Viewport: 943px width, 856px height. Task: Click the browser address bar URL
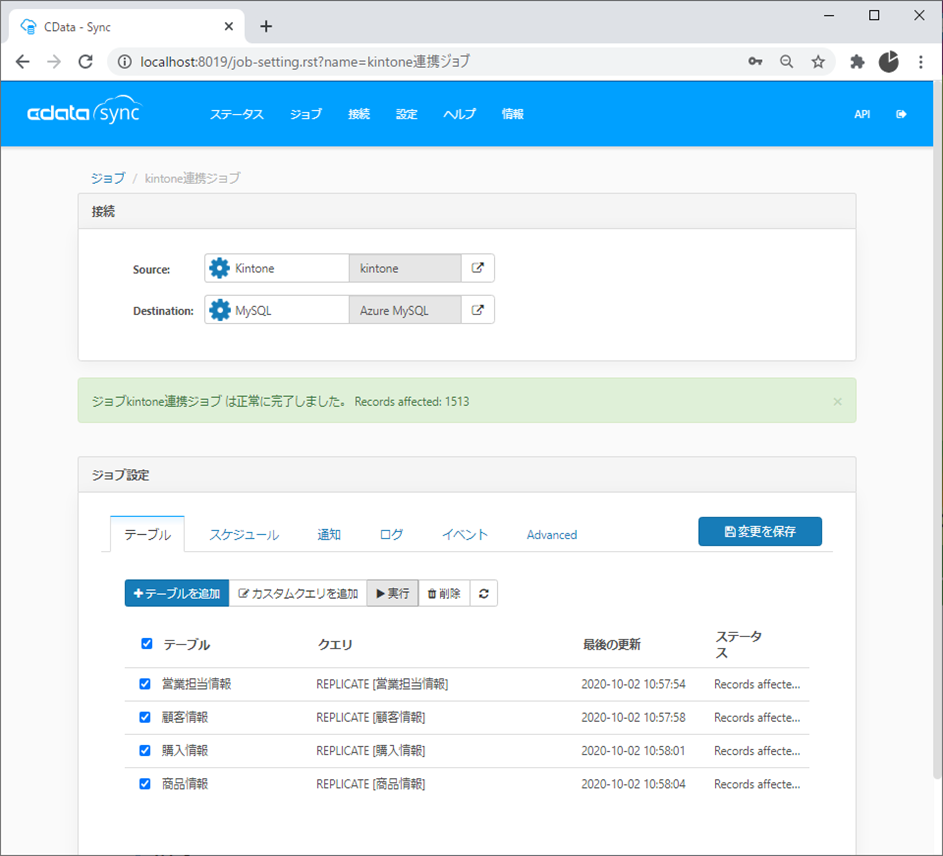pyautogui.click(x=304, y=61)
